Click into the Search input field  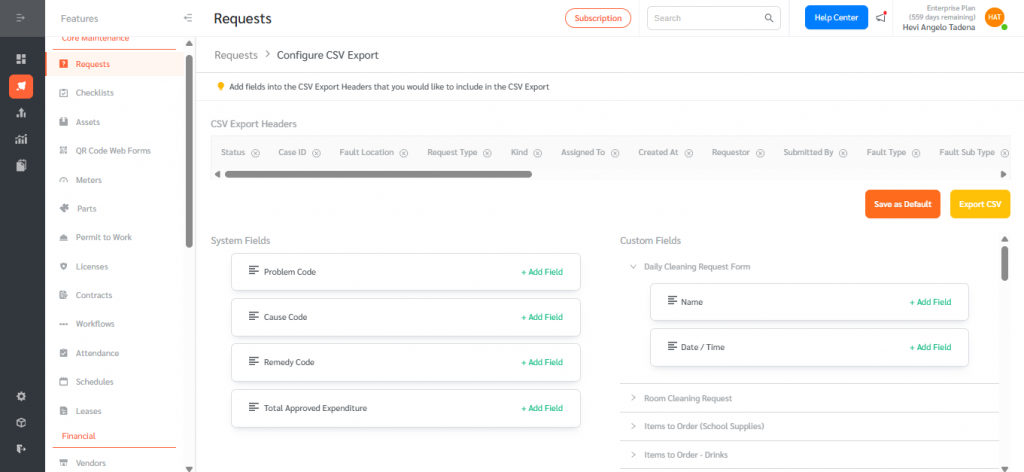click(705, 18)
